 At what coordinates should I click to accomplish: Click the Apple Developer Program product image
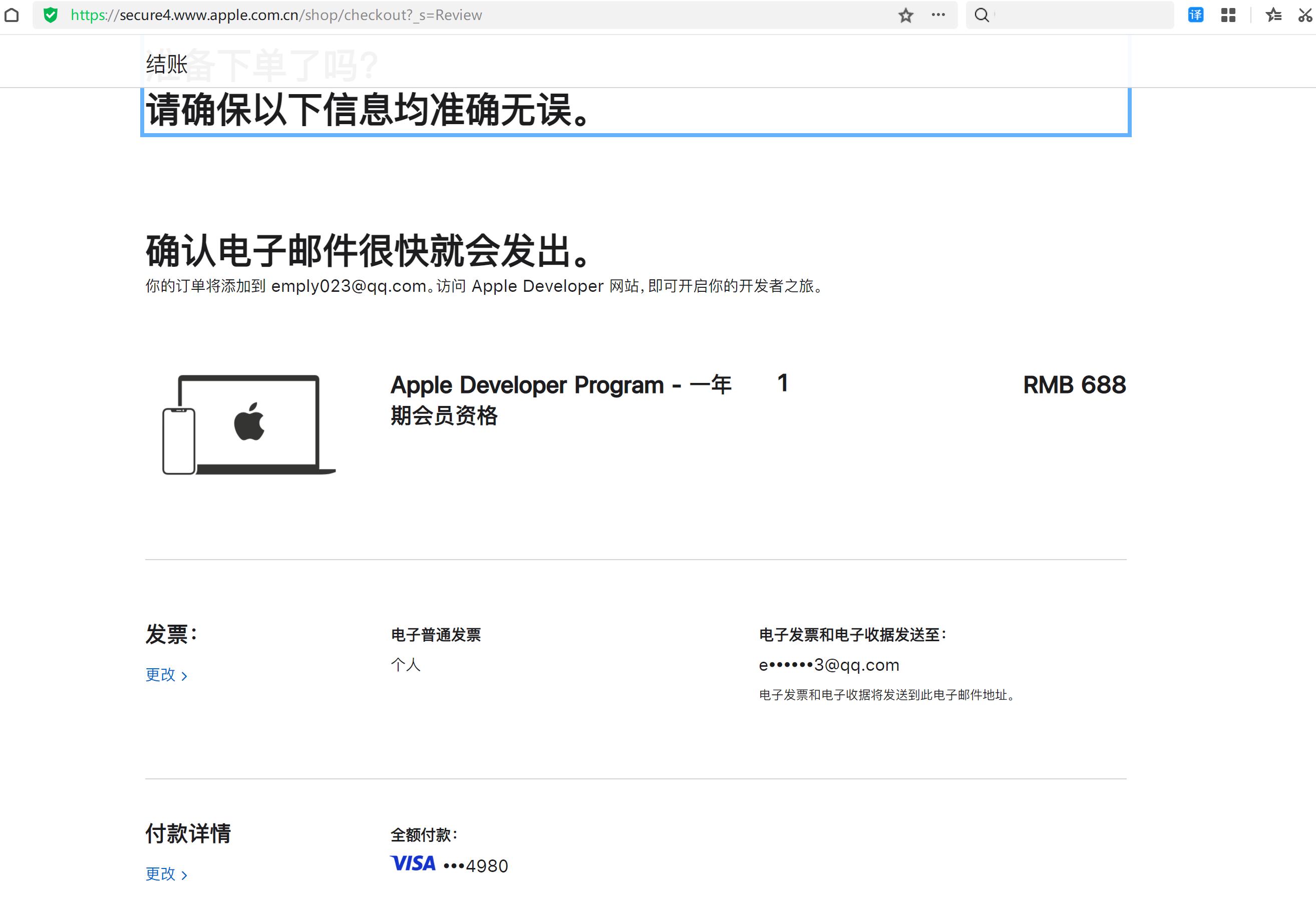pos(249,424)
